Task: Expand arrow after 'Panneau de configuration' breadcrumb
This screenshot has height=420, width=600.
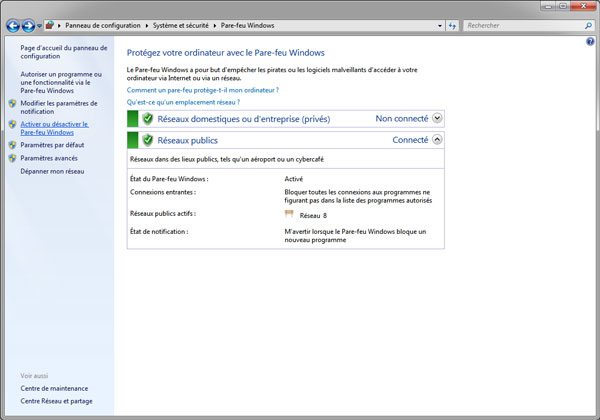Action: [147, 26]
